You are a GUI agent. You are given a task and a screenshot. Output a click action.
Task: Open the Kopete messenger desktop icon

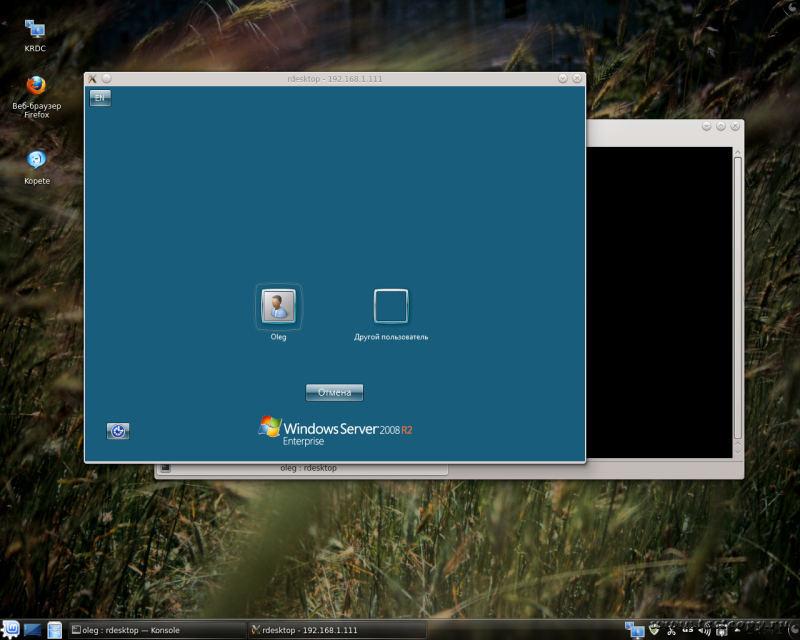pyautogui.click(x=36, y=161)
